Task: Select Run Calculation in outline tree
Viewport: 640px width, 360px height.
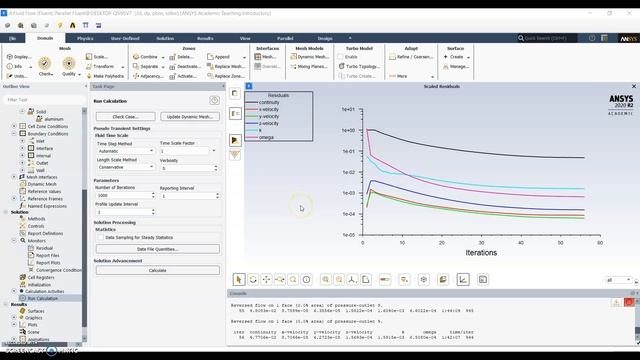Action: pyautogui.click(x=42, y=298)
